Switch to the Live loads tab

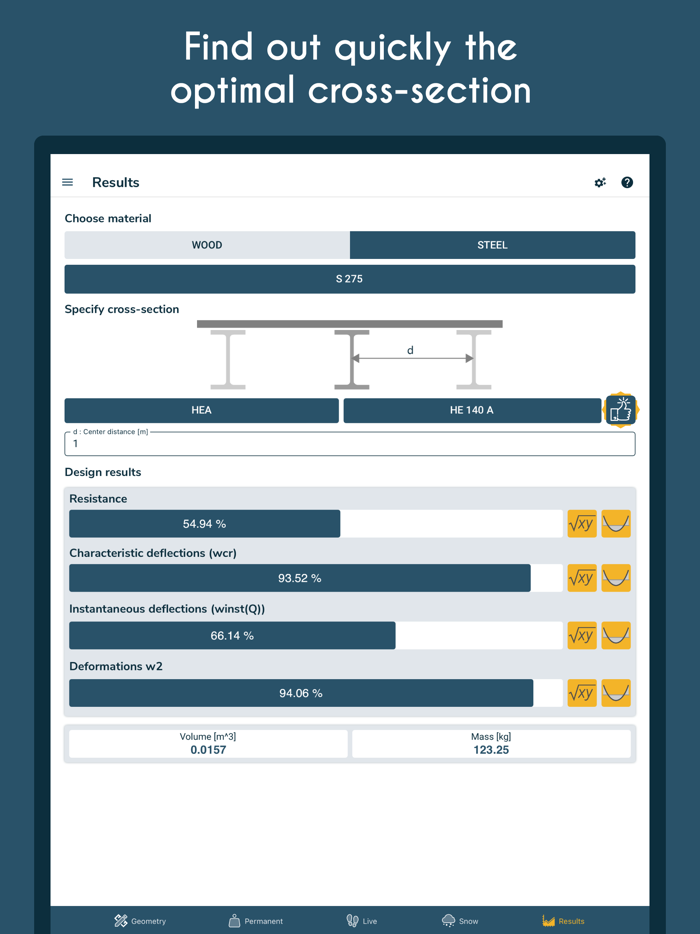(362, 921)
